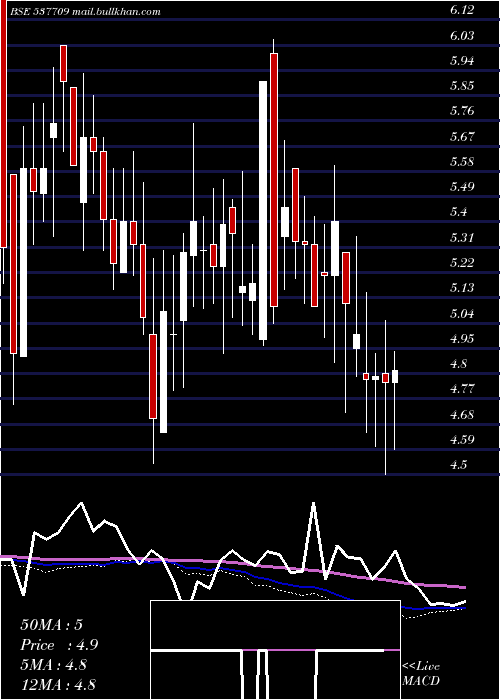Viewport: 500px width, 700px height.
Task: Select the 12MA : 4.8 legend entry
Action: tap(58, 685)
